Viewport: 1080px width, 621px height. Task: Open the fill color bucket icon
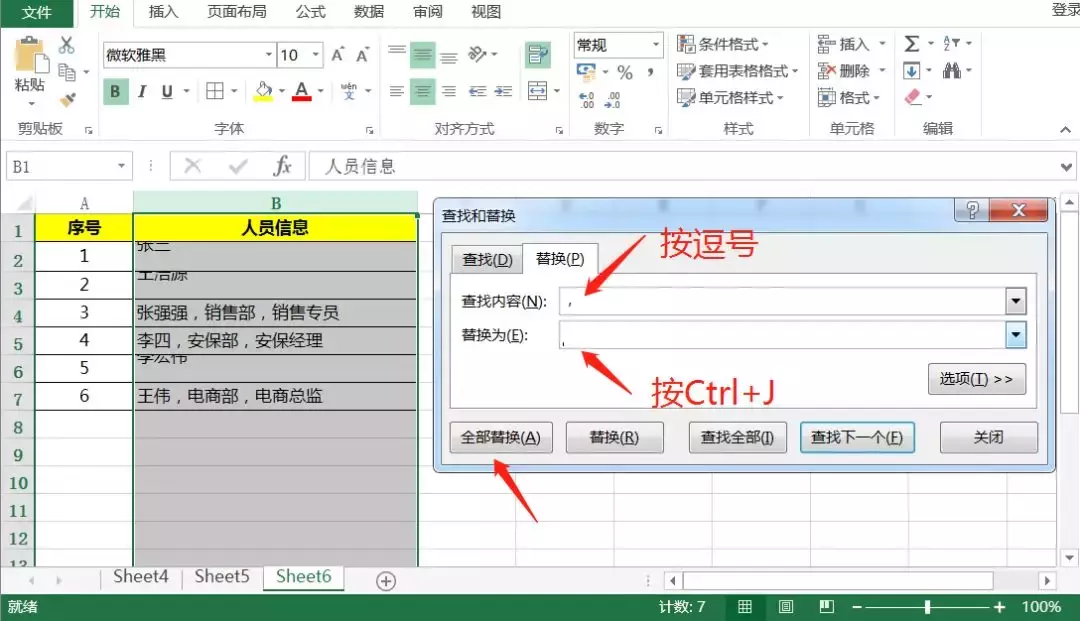[262, 90]
